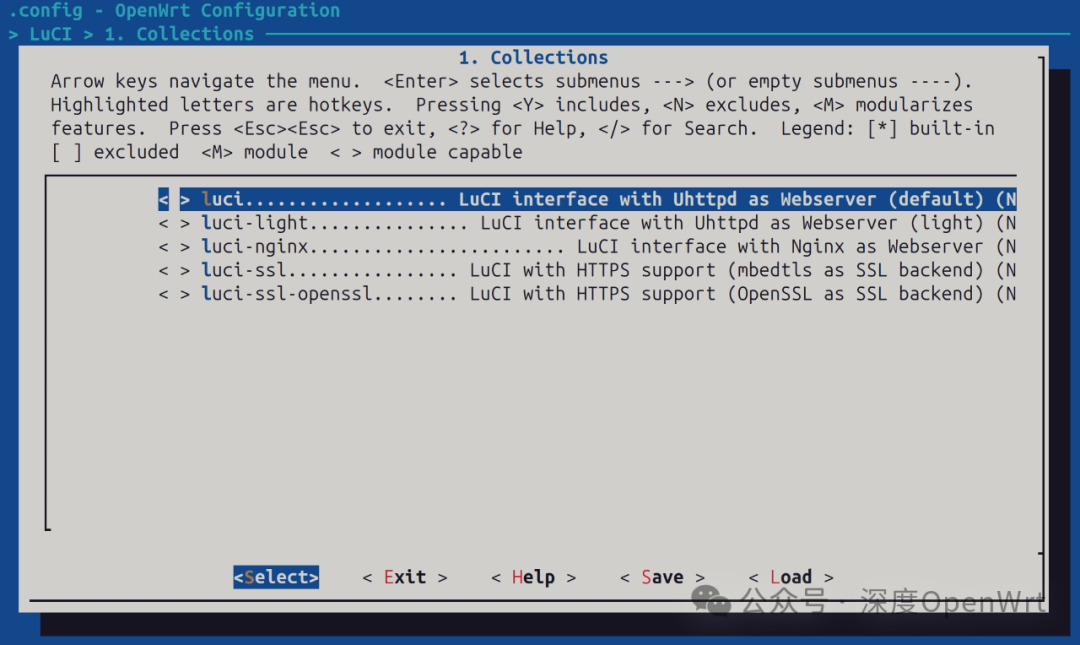Image resolution: width=1080 pixels, height=645 pixels.
Task: Click the '.config - OpenWrt Configuration' header
Action: click(x=174, y=11)
